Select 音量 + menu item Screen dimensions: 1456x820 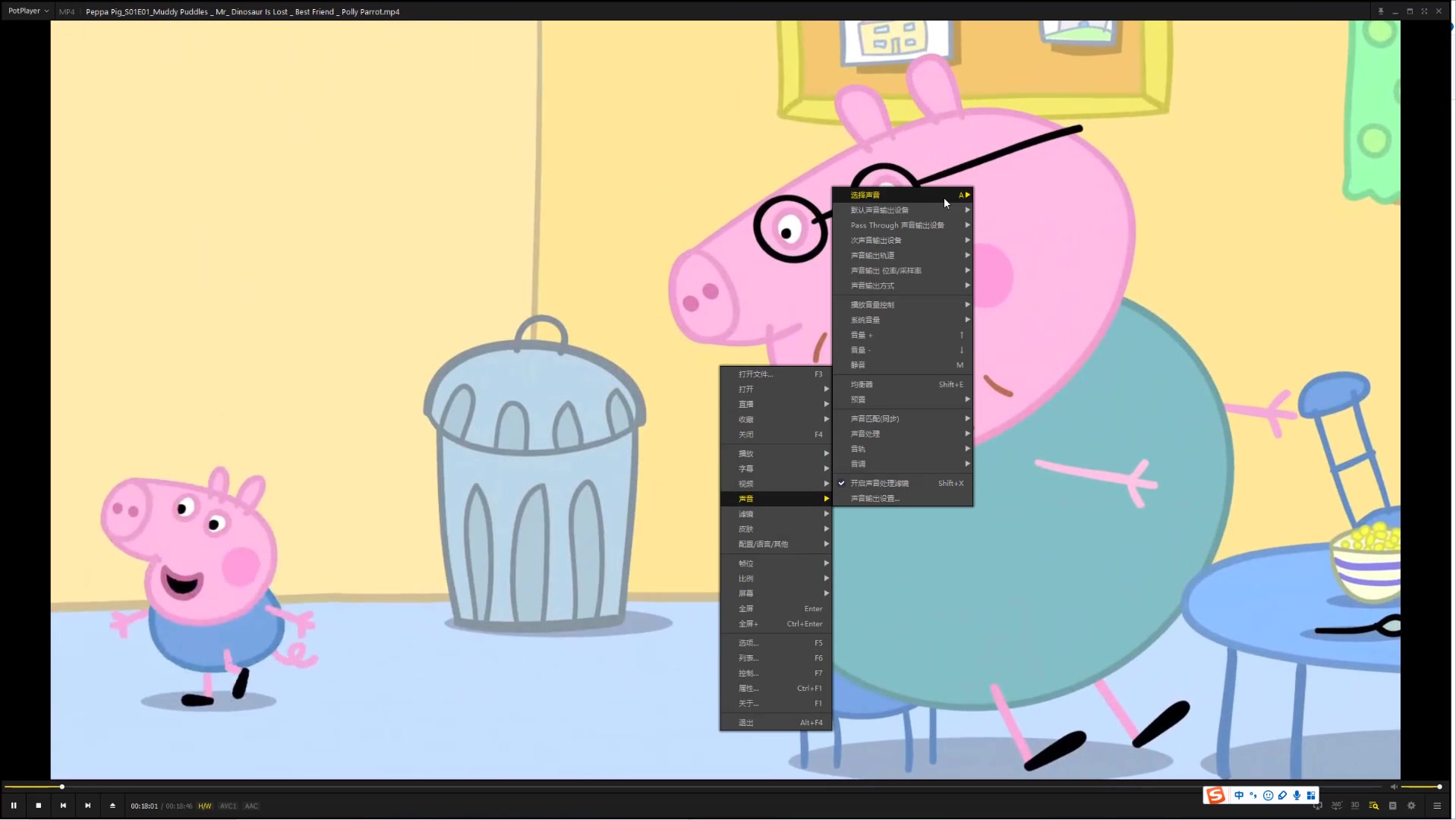[903, 336]
